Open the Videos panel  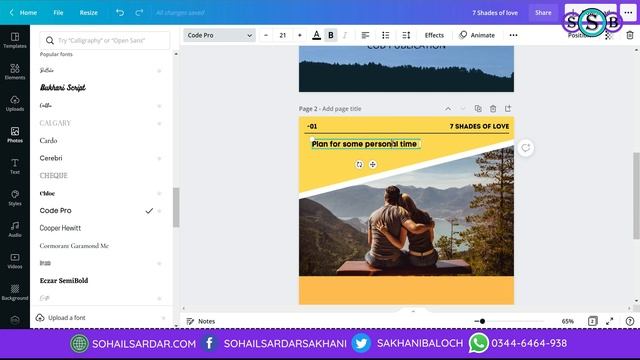click(15, 260)
